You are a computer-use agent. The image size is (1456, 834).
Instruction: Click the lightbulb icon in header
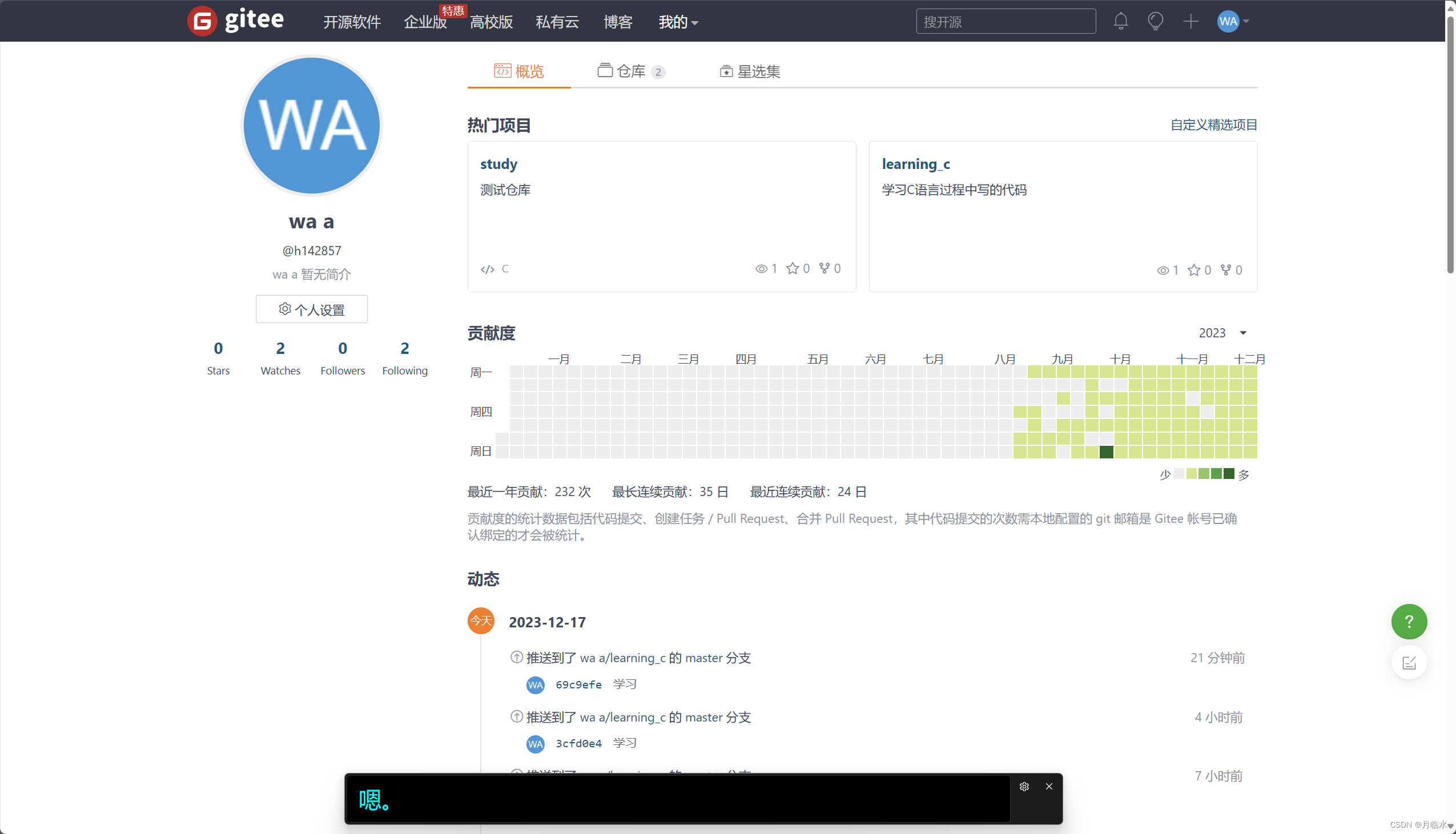(1155, 21)
